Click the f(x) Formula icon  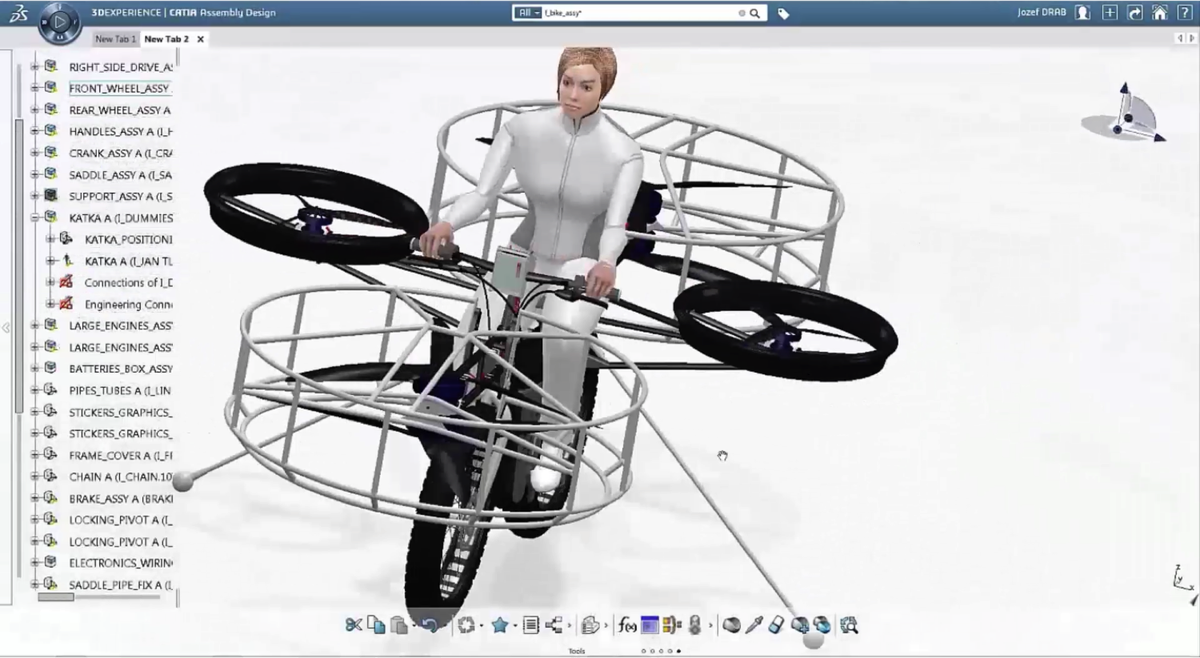(628, 625)
